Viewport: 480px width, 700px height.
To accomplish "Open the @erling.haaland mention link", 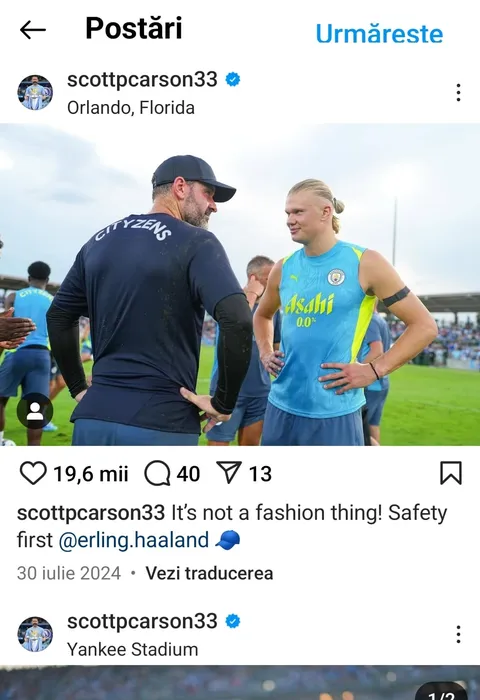I will click(x=134, y=540).
